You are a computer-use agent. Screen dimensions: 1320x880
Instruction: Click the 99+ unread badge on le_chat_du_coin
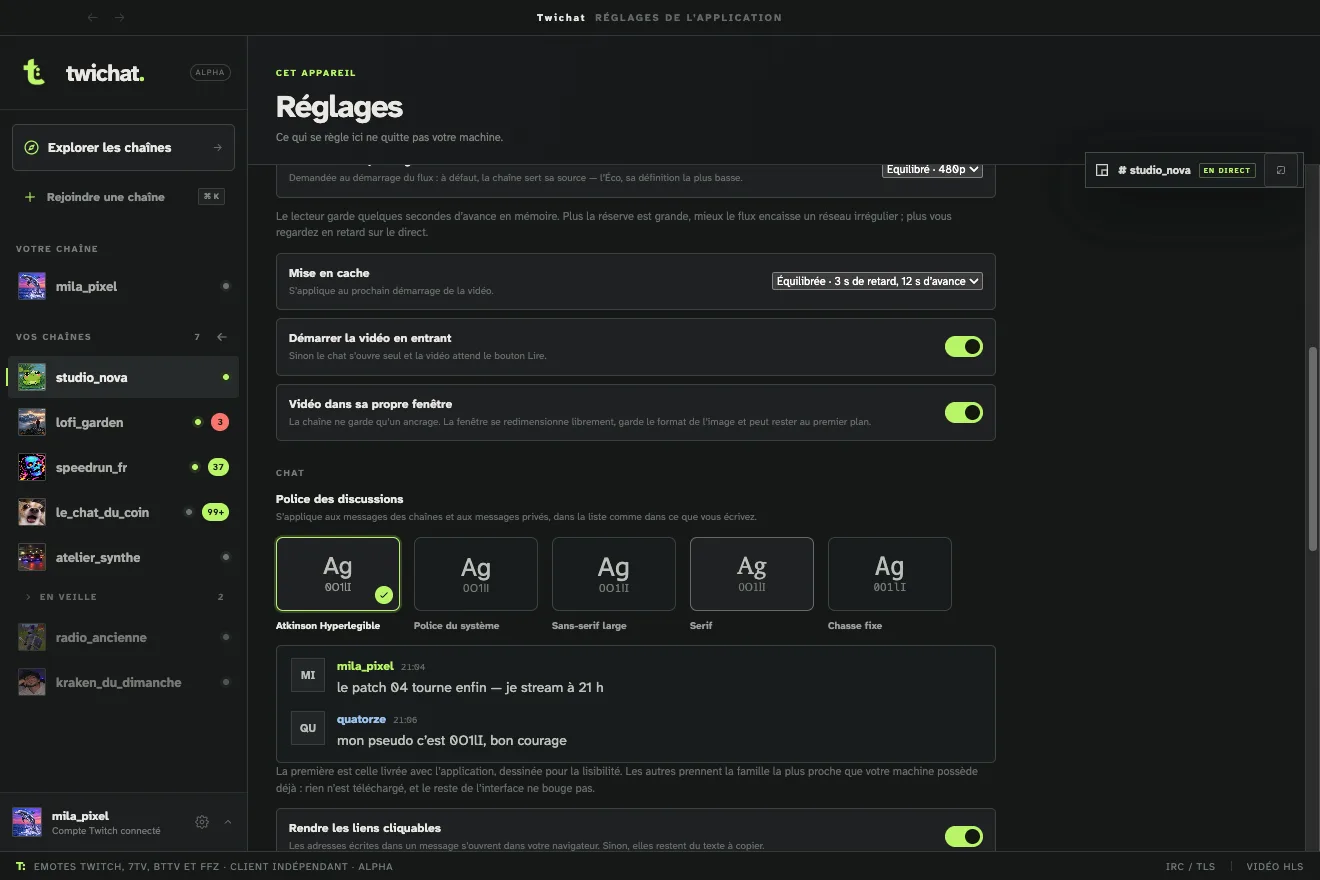pos(215,512)
